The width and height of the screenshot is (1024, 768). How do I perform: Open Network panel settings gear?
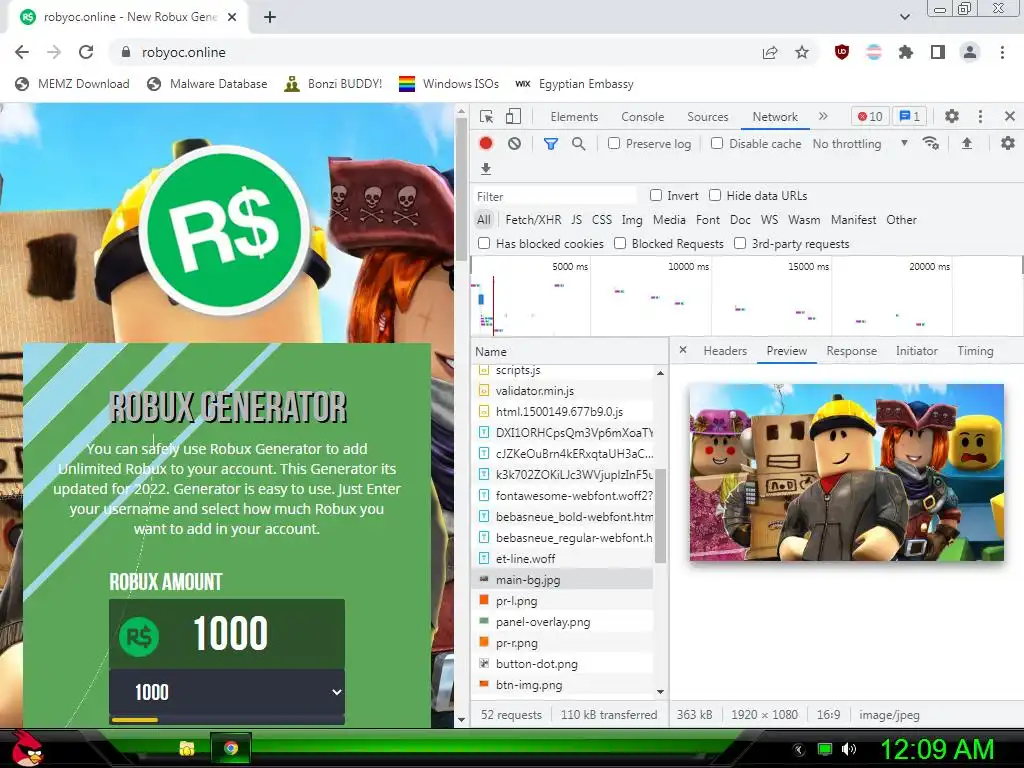coord(1008,143)
